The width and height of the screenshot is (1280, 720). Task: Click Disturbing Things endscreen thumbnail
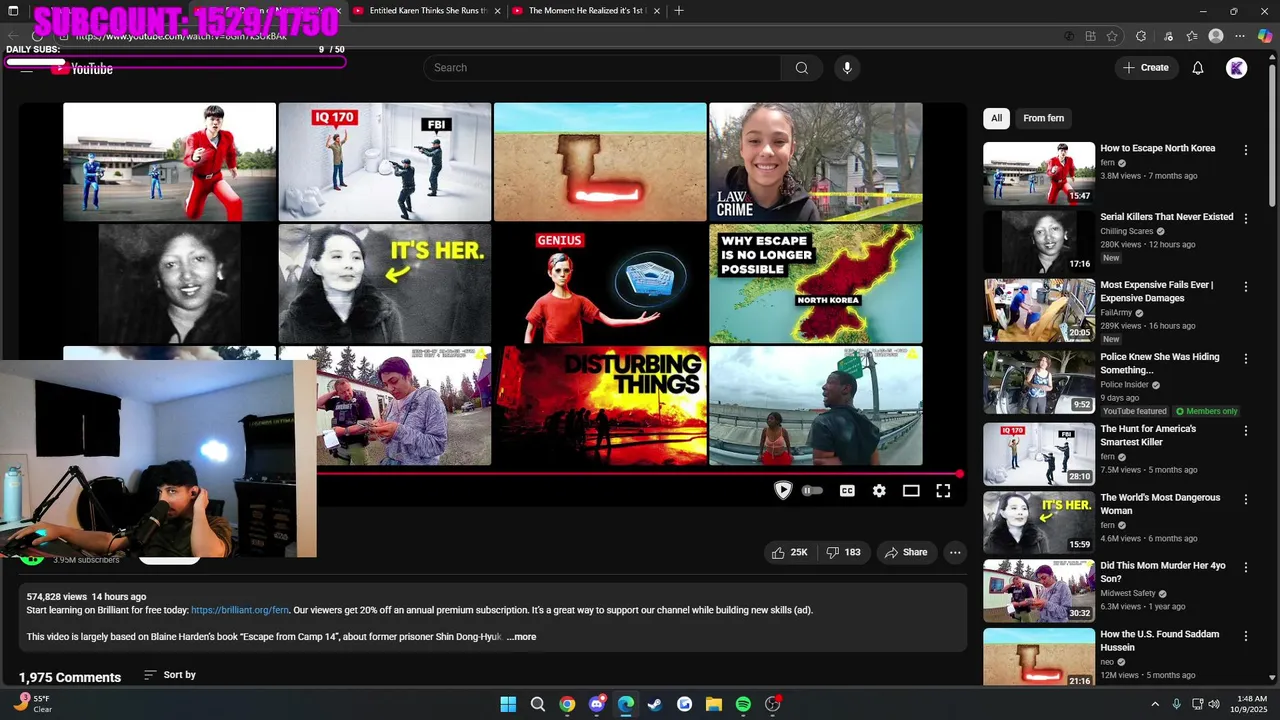tap(600, 406)
